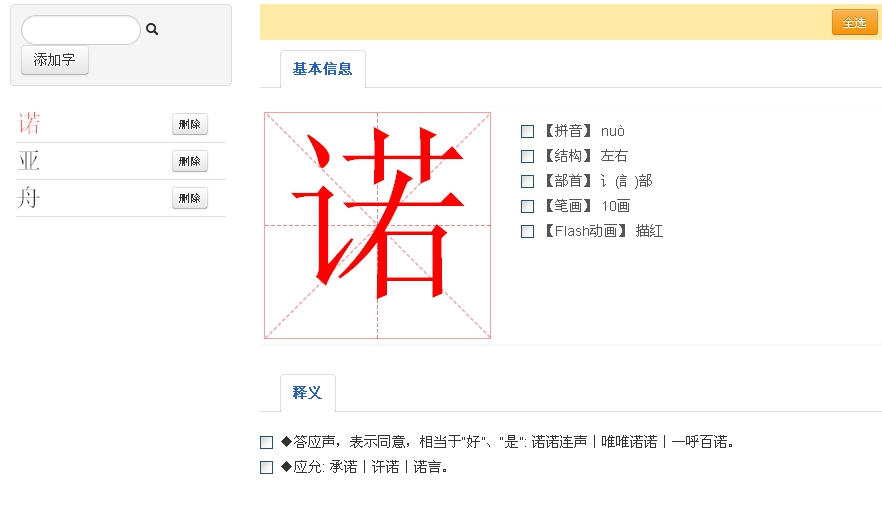
Task: Delete the 亚 entry with 删除
Action: (190, 161)
